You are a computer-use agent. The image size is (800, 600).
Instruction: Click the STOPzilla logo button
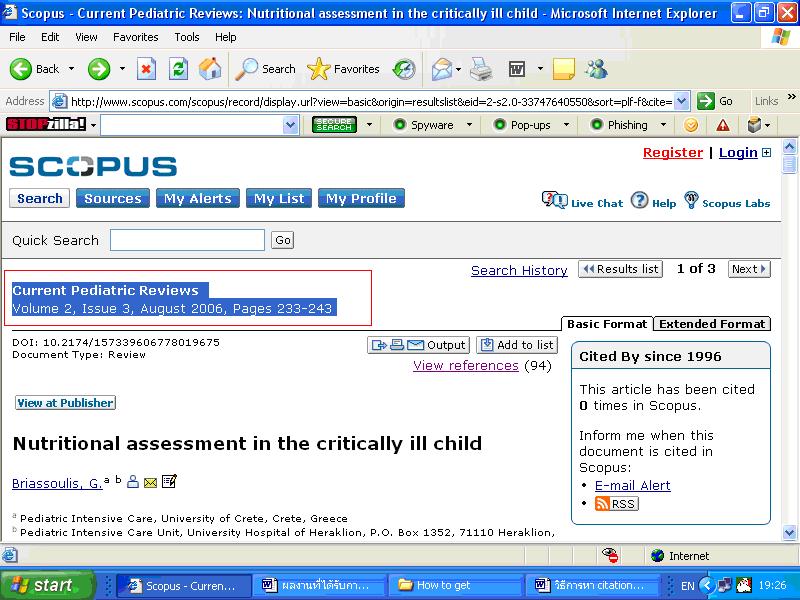click(x=46, y=124)
